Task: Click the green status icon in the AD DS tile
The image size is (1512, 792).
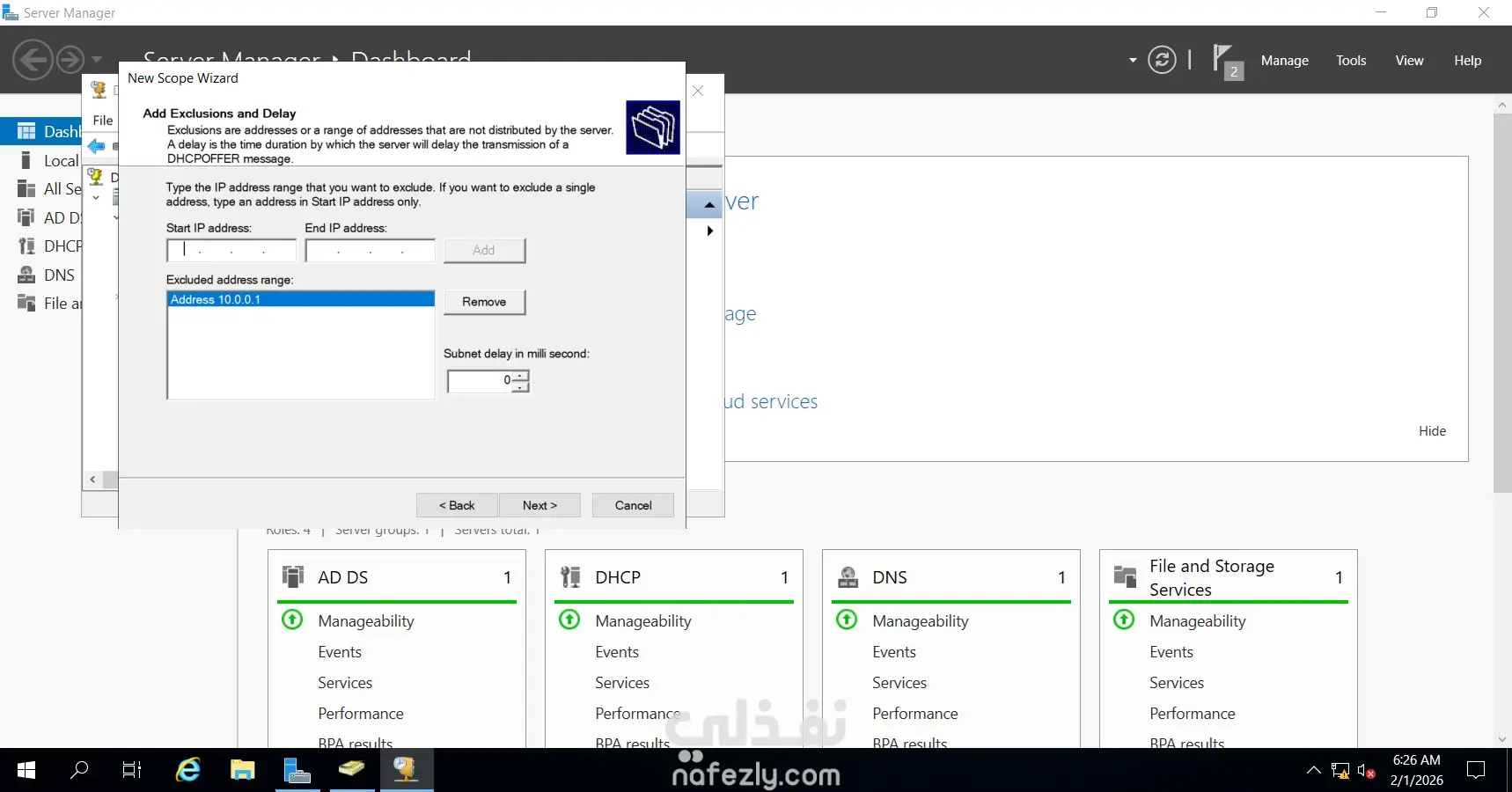Action: (292, 620)
